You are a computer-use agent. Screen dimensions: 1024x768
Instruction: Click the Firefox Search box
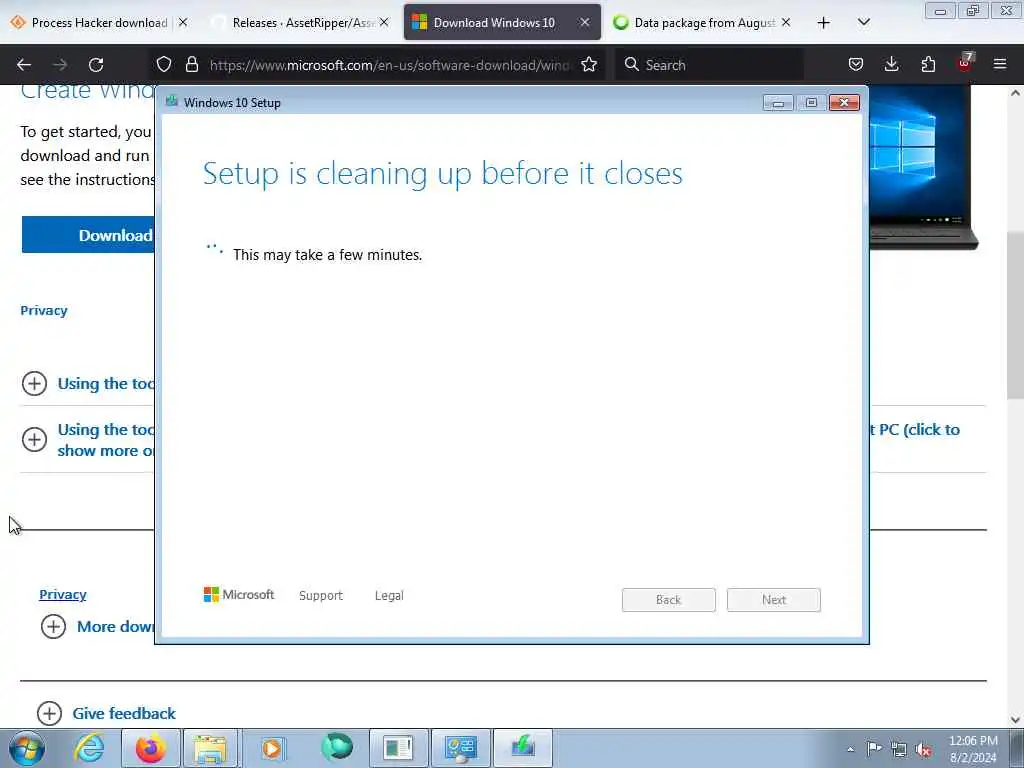pyautogui.click(x=711, y=65)
